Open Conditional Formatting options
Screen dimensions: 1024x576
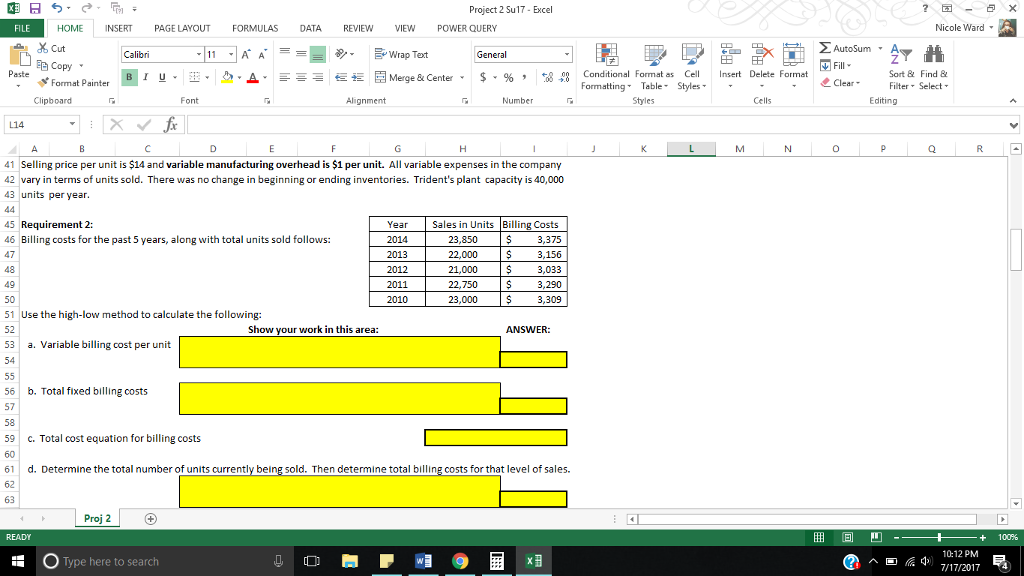click(x=604, y=68)
